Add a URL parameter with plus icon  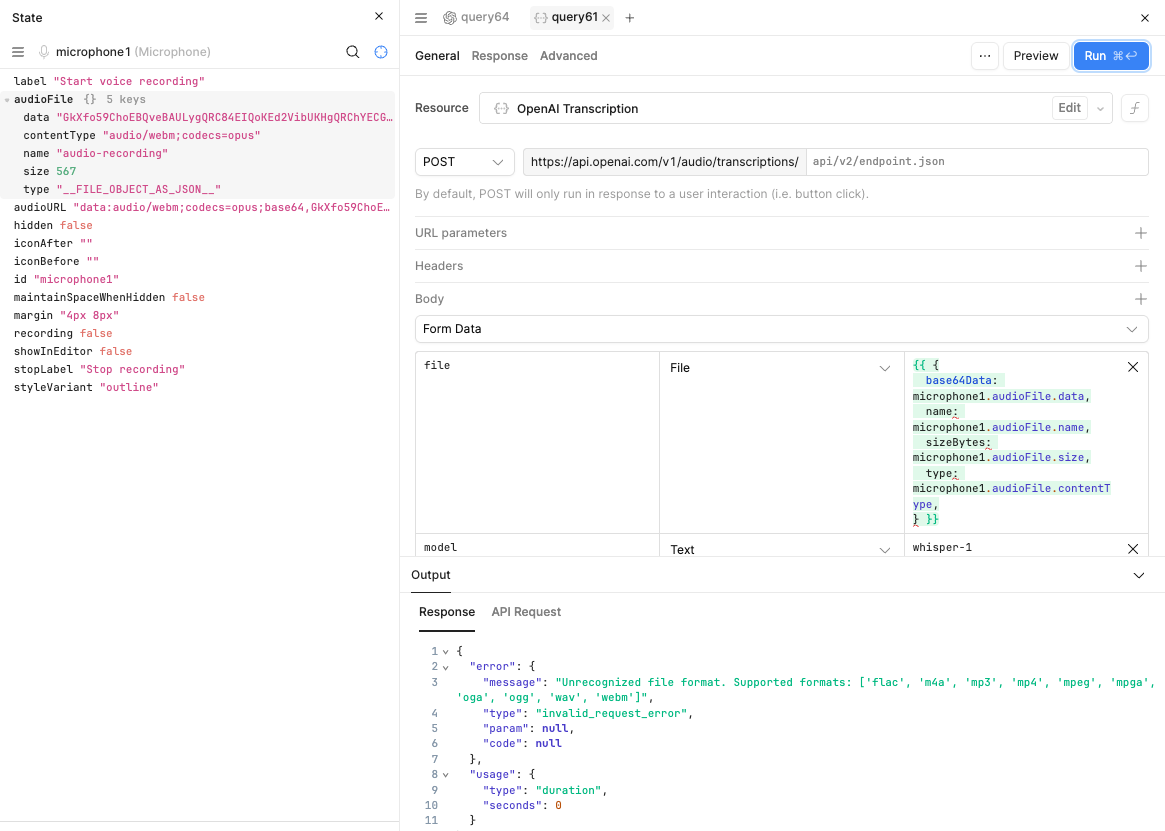[1140, 233]
